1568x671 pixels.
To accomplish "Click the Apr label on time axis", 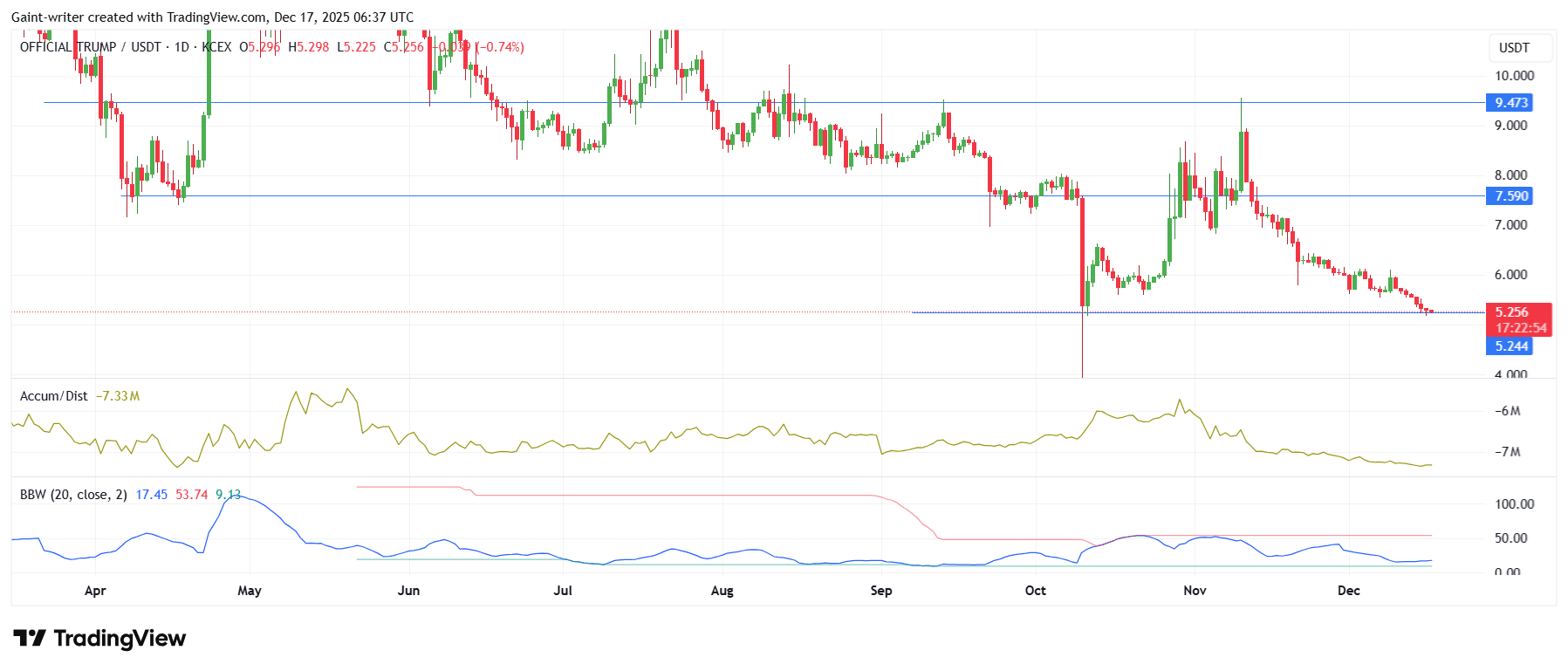I will pyautogui.click(x=95, y=591).
